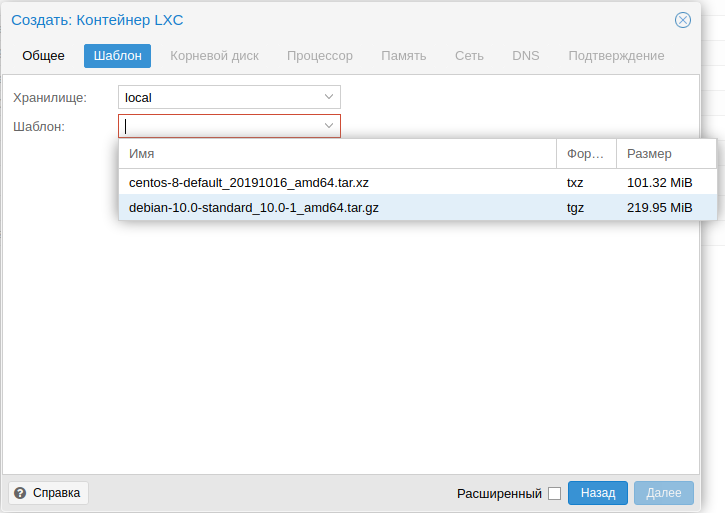Go to the Процессор tab
725x513 pixels.
(x=319, y=56)
